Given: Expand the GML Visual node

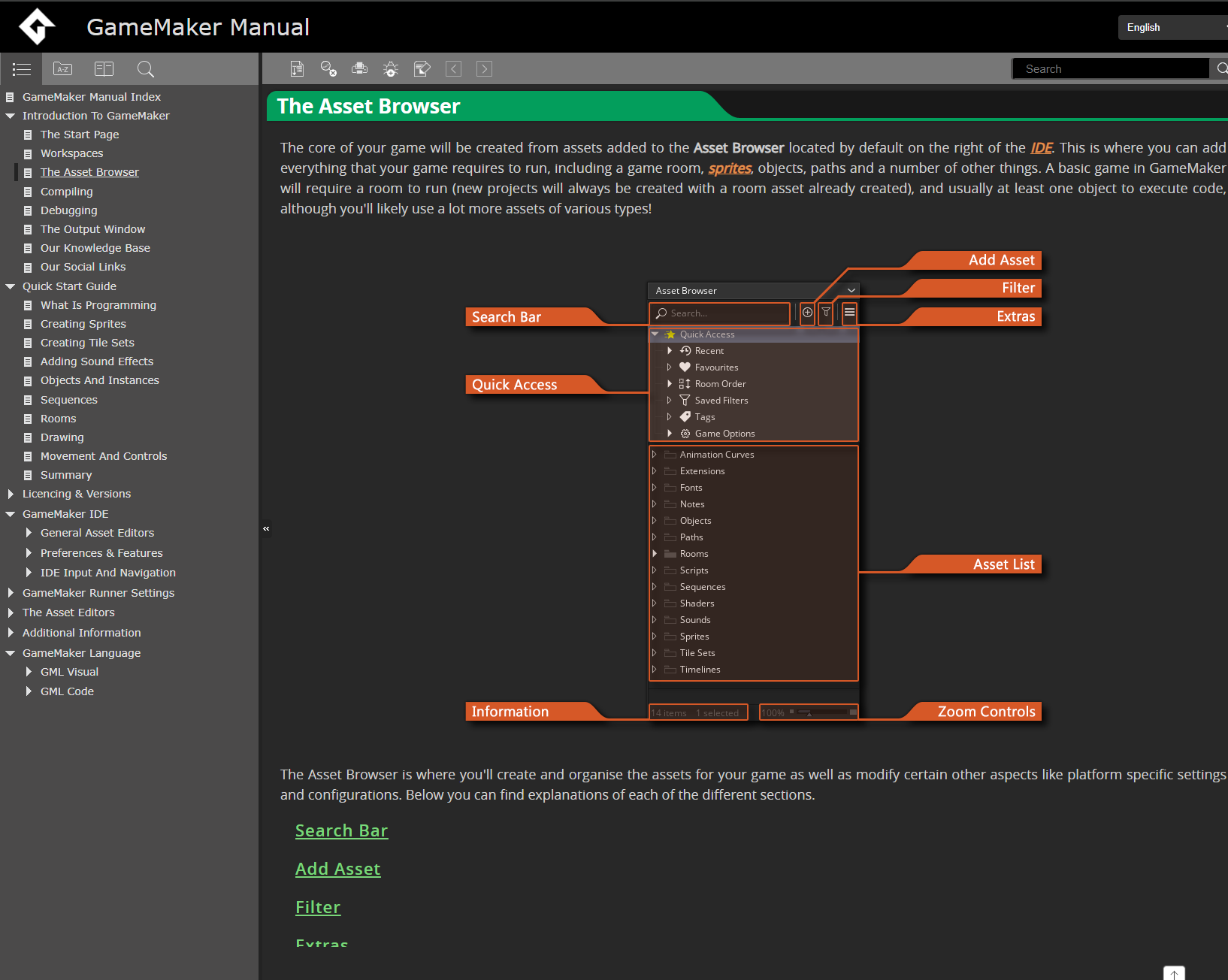Looking at the screenshot, I should (x=29, y=672).
